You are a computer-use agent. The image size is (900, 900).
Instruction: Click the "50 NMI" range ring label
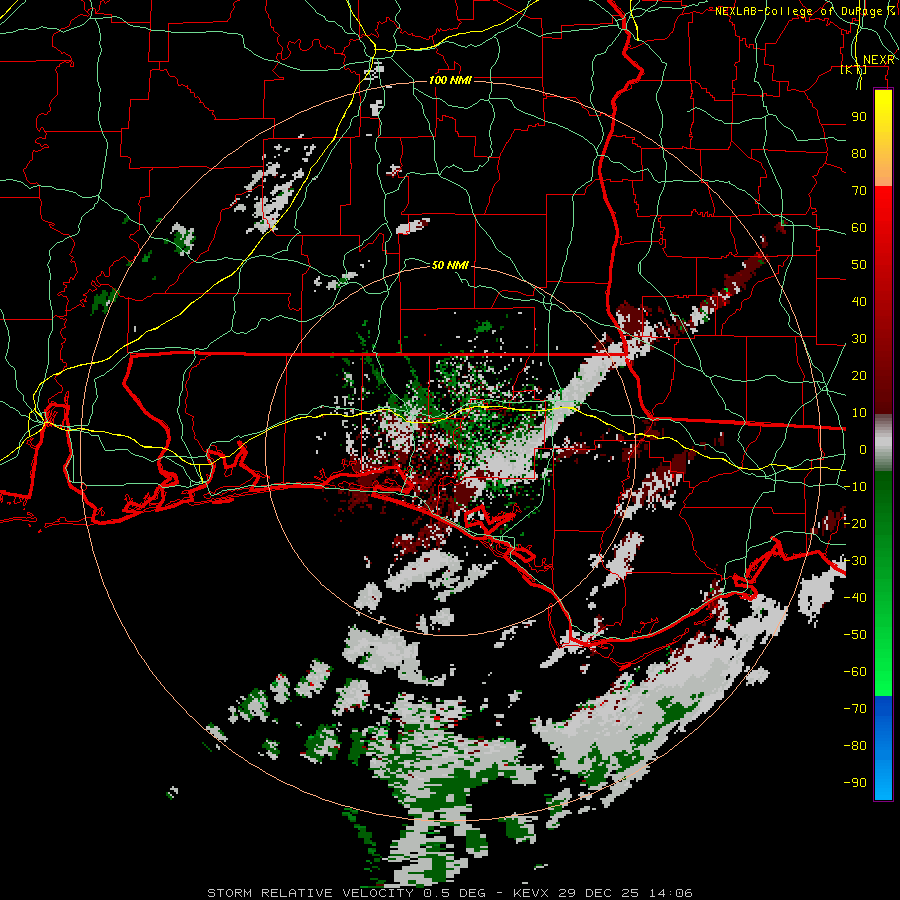(x=450, y=265)
